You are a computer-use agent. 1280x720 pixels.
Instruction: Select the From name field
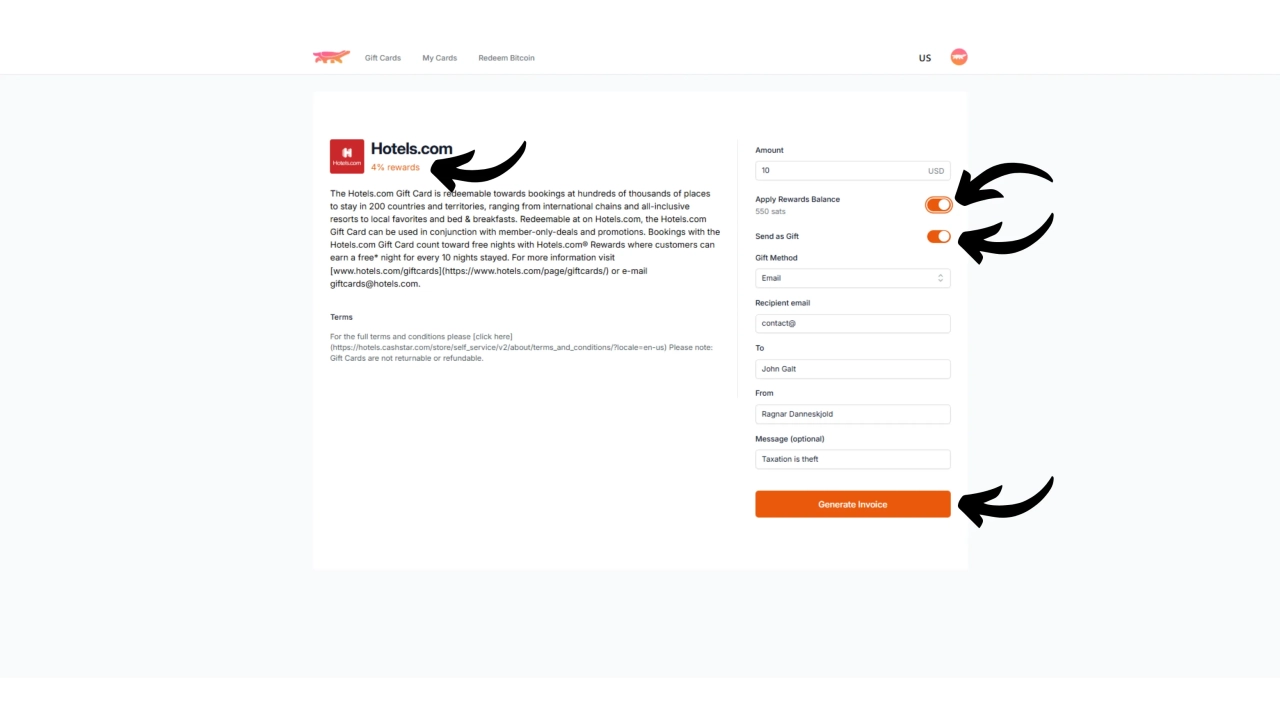tap(853, 414)
